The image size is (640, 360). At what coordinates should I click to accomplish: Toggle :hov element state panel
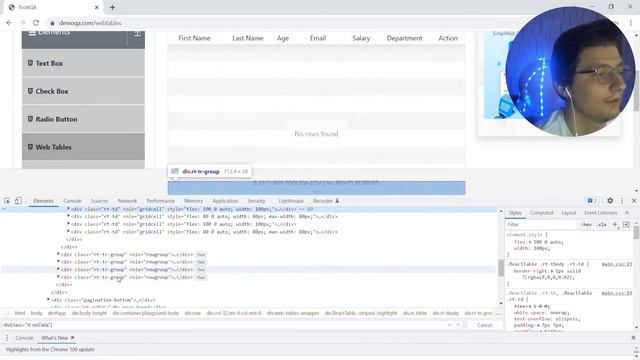tap(586, 224)
